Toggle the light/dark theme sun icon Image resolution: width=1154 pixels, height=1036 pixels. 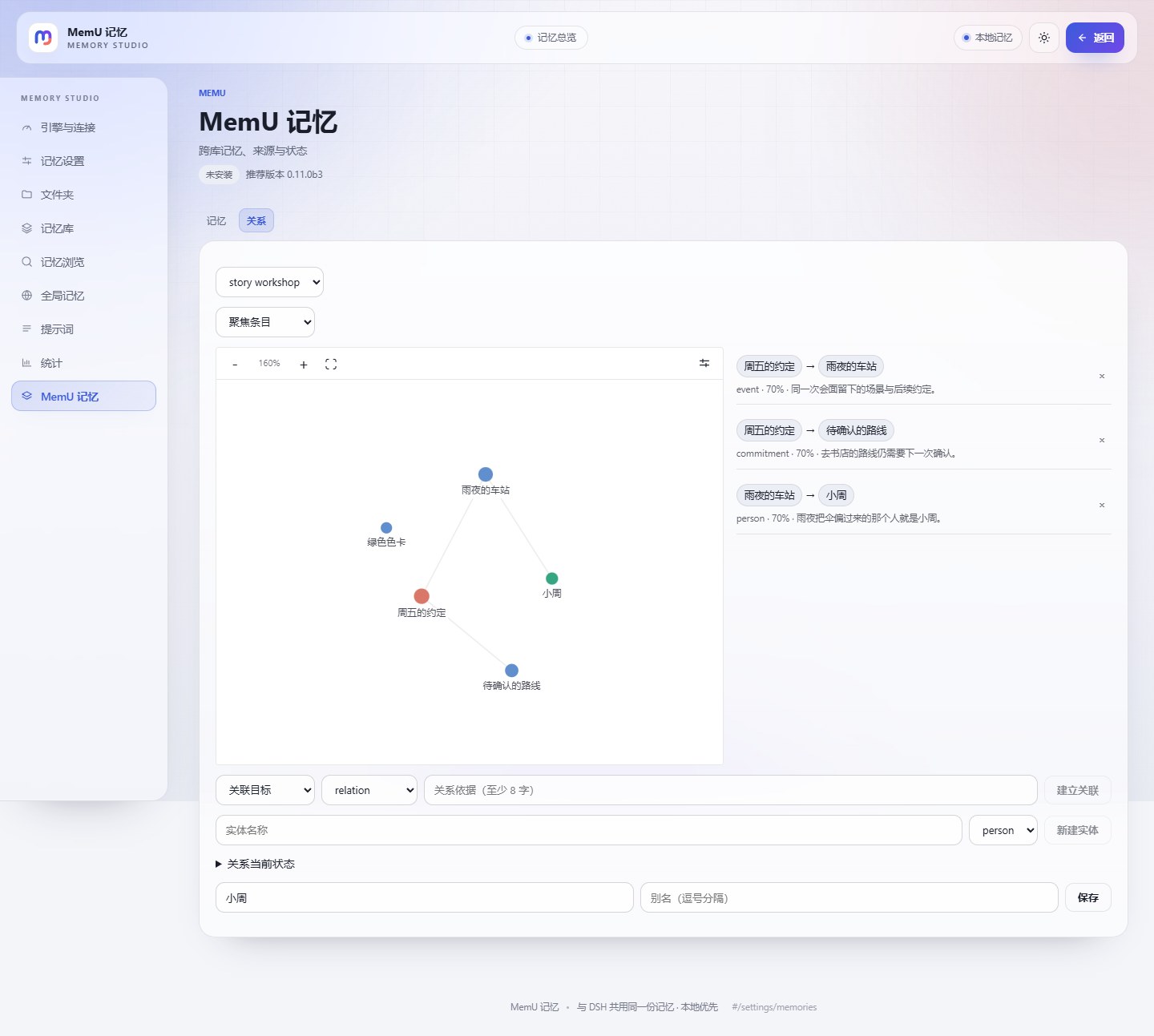pyautogui.click(x=1044, y=38)
